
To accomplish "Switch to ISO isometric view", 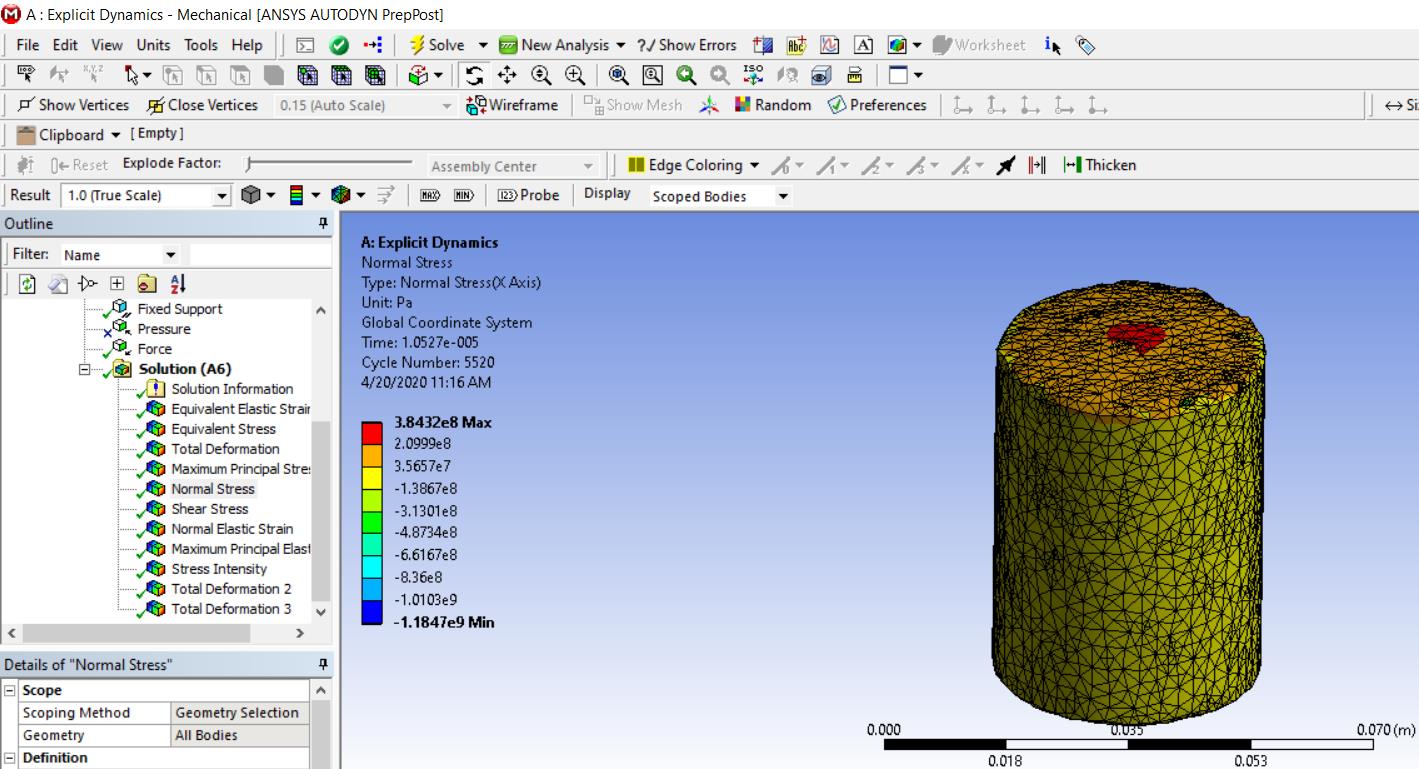I will point(753,75).
